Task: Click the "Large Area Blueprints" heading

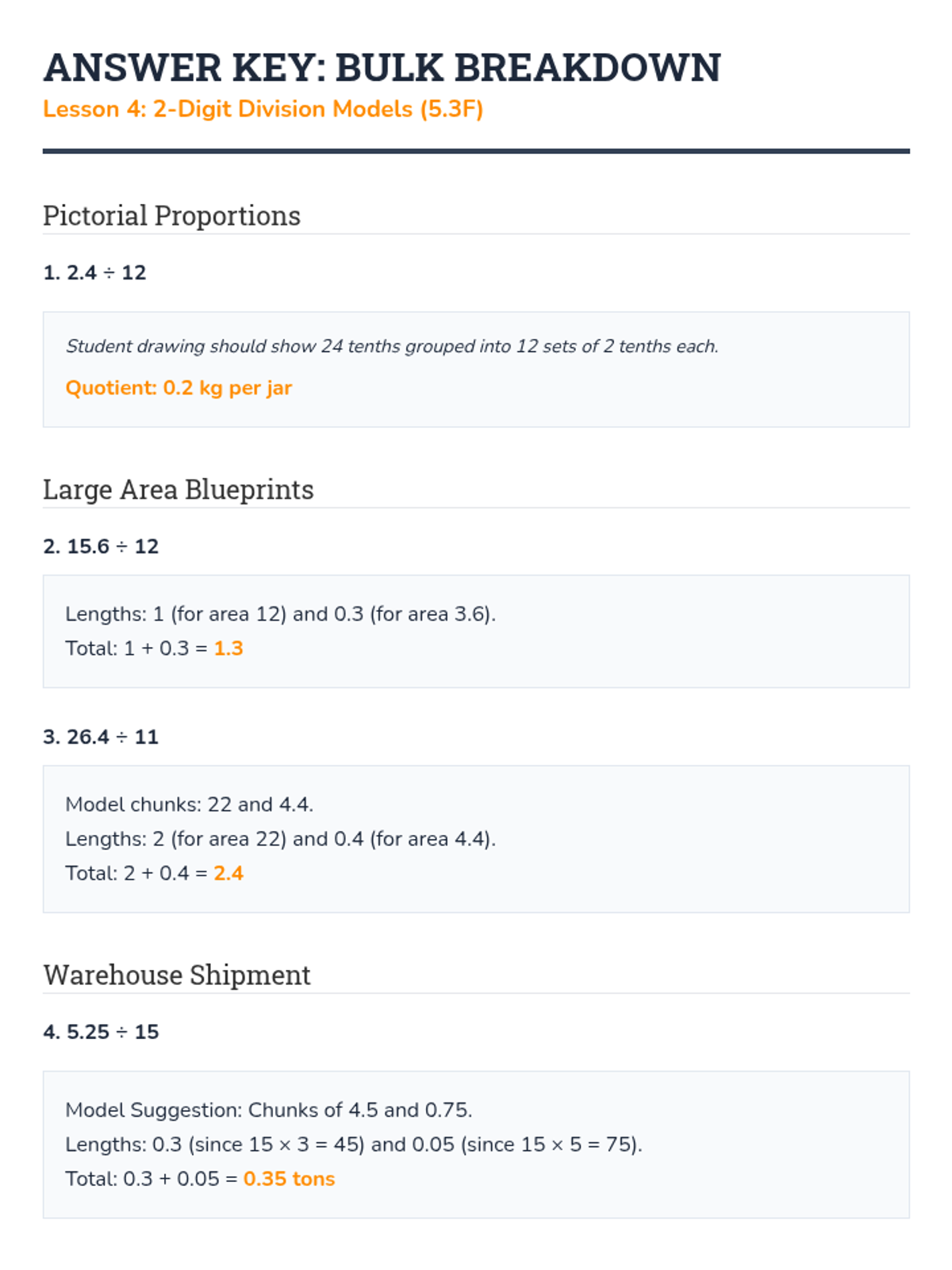Action: click(x=178, y=490)
